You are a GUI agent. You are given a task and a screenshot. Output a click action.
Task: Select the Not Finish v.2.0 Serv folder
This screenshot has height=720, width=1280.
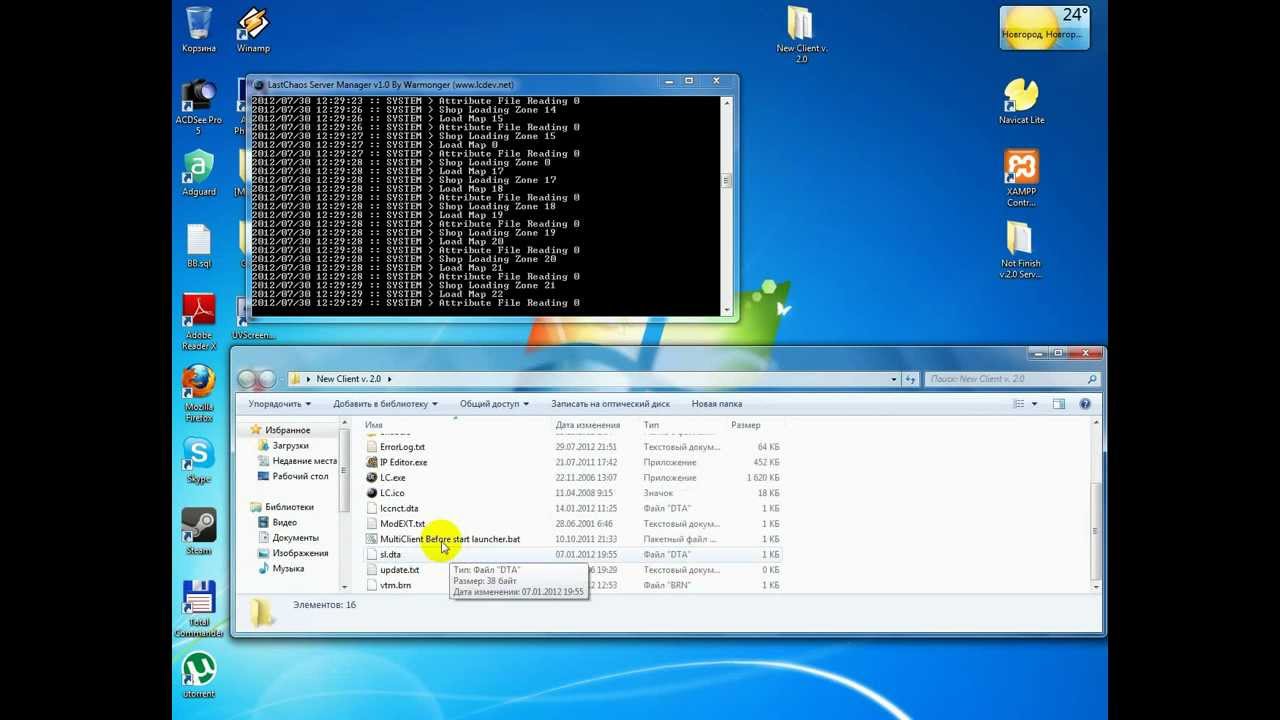coord(1021,250)
